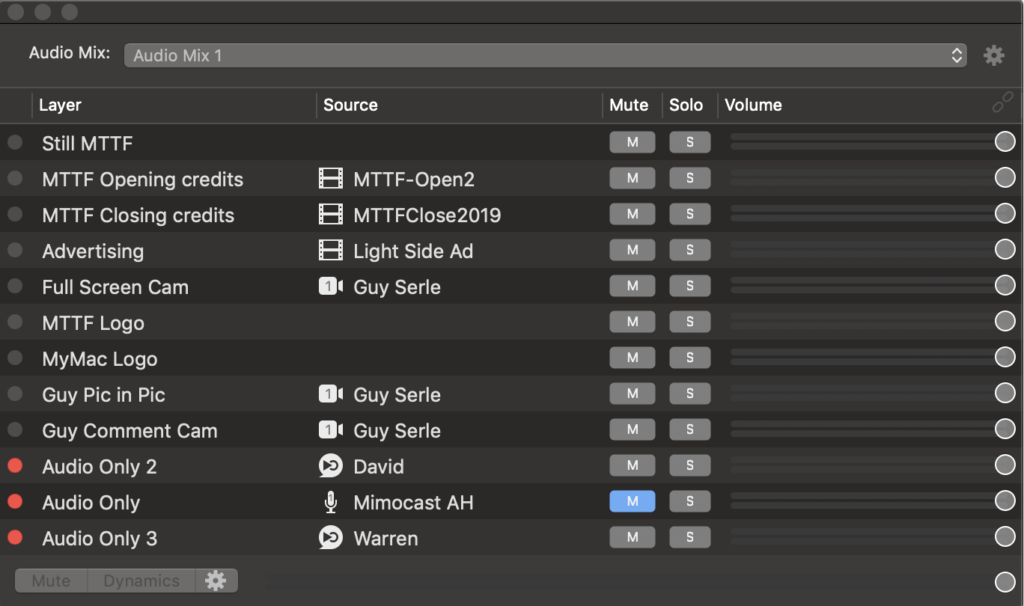Image resolution: width=1024 pixels, height=606 pixels.
Task: Click the camera icon in Full Screen Cam row
Action: (330, 286)
